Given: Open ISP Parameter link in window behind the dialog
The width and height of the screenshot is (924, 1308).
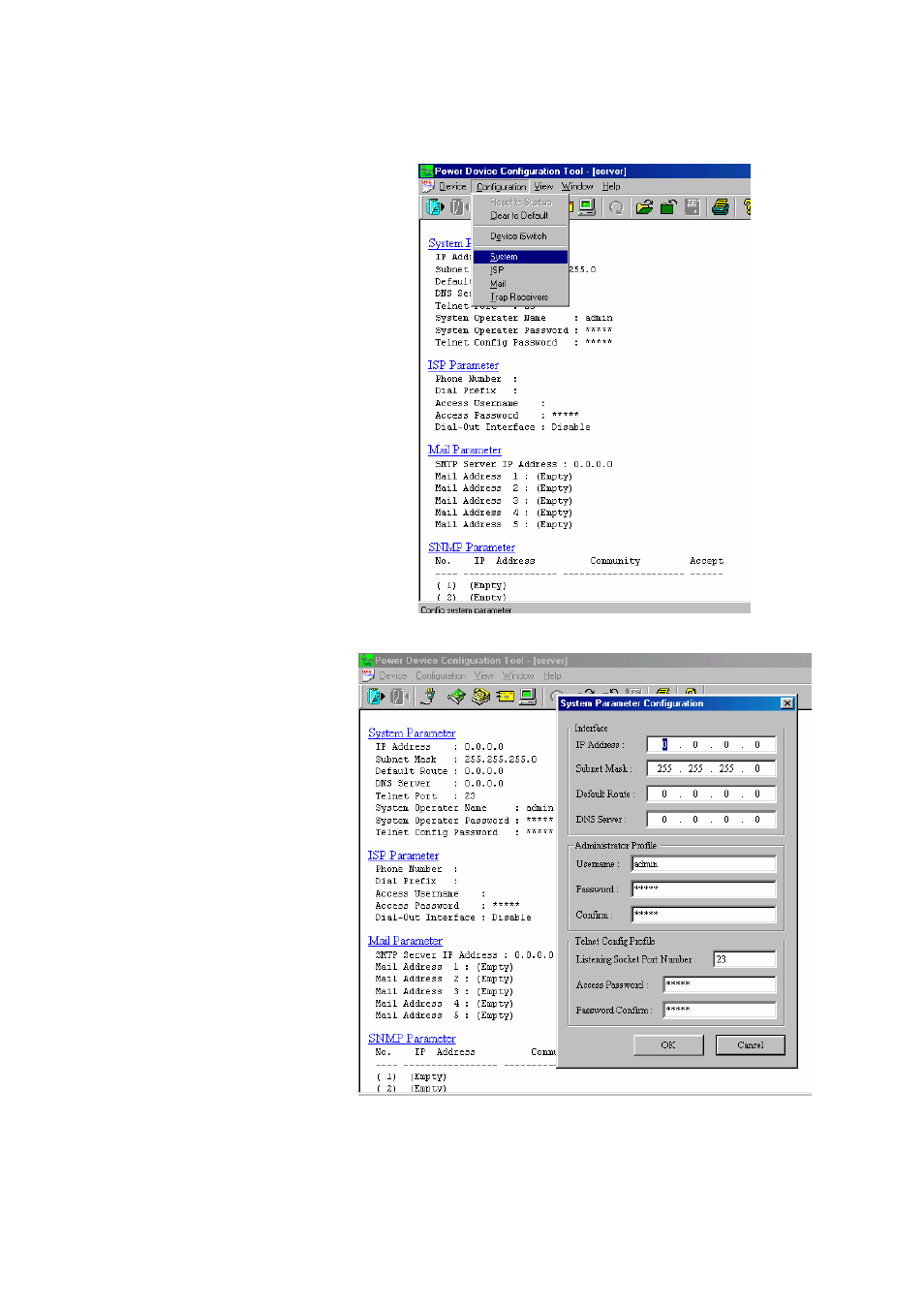Looking at the screenshot, I should click(x=403, y=856).
